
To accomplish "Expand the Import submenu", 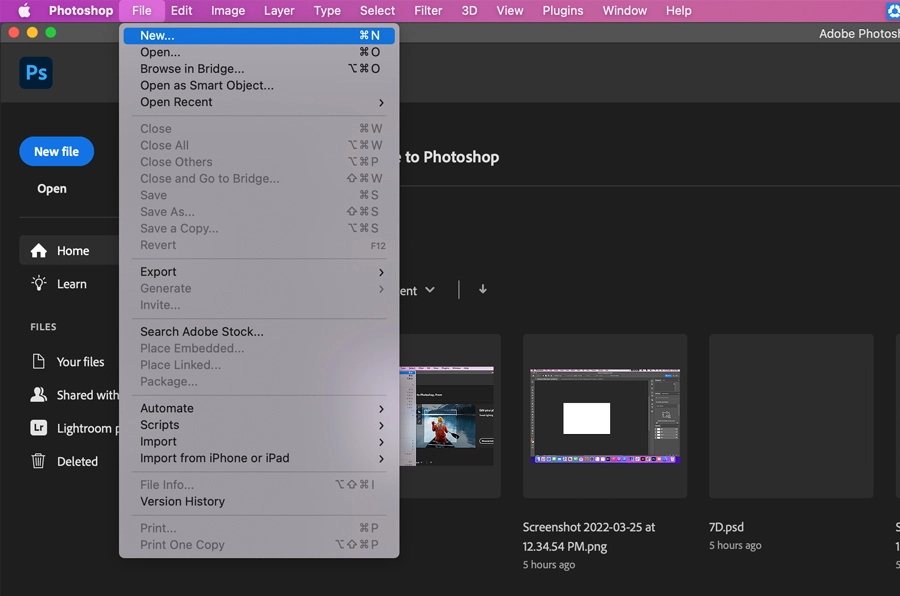I will 159,441.
